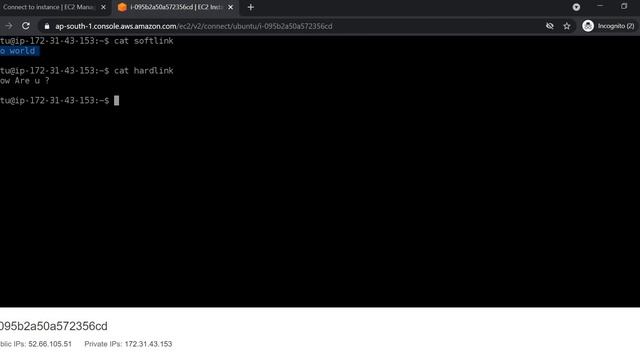Switch to the Connect to instance tab
Image resolution: width=640 pixels, height=360 pixels.
coord(49,7)
